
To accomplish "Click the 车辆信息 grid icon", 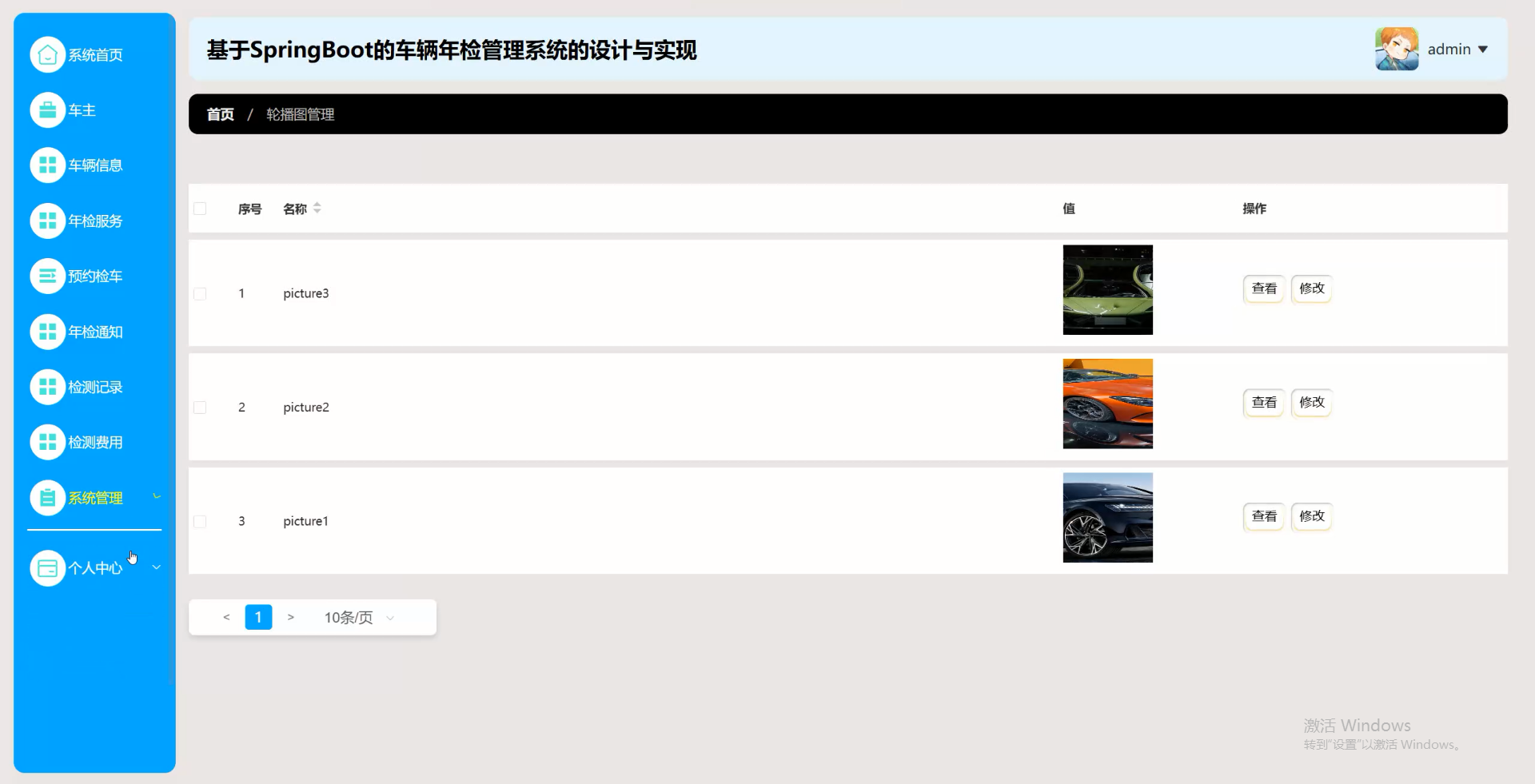I will coord(47,165).
